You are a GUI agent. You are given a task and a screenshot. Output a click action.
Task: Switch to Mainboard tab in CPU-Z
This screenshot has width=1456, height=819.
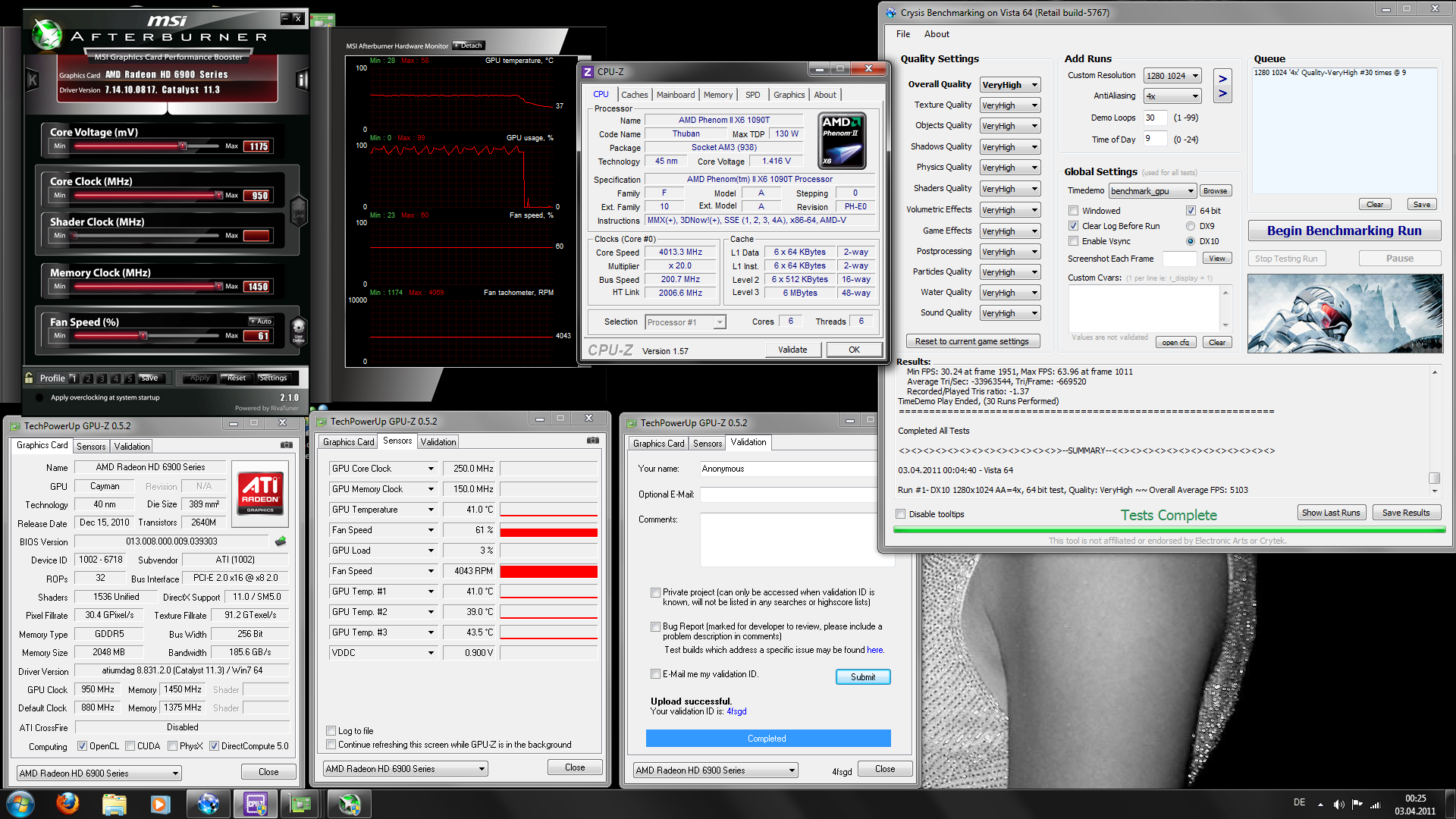click(676, 95)
